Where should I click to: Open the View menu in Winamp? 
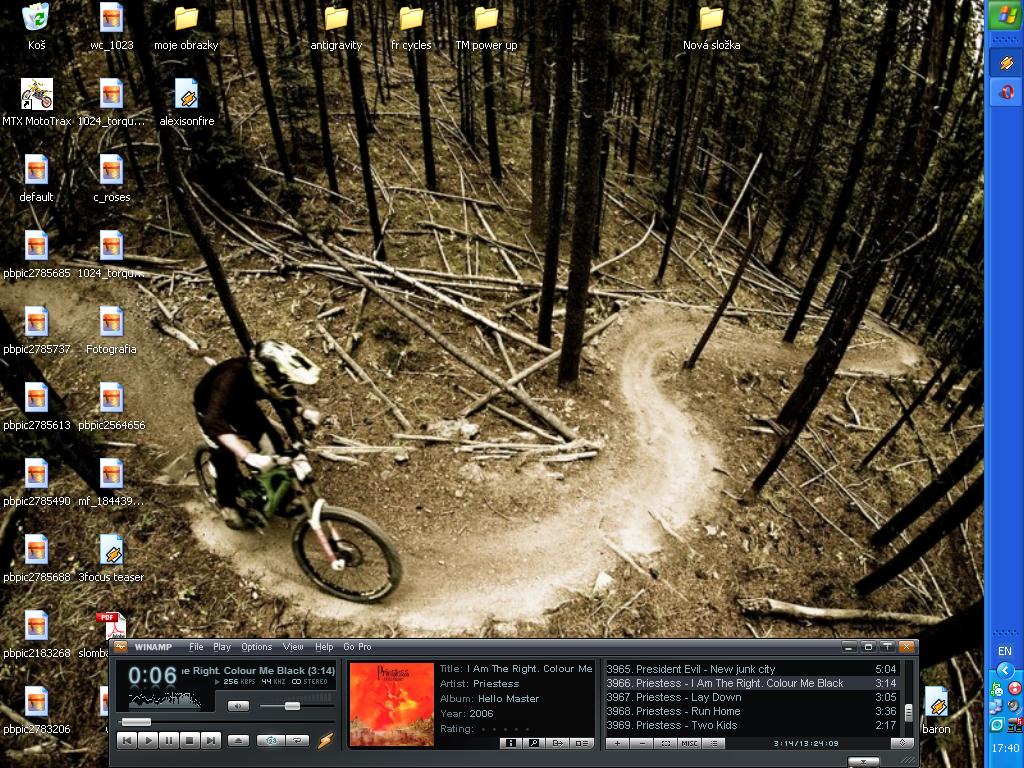(293, 647)
